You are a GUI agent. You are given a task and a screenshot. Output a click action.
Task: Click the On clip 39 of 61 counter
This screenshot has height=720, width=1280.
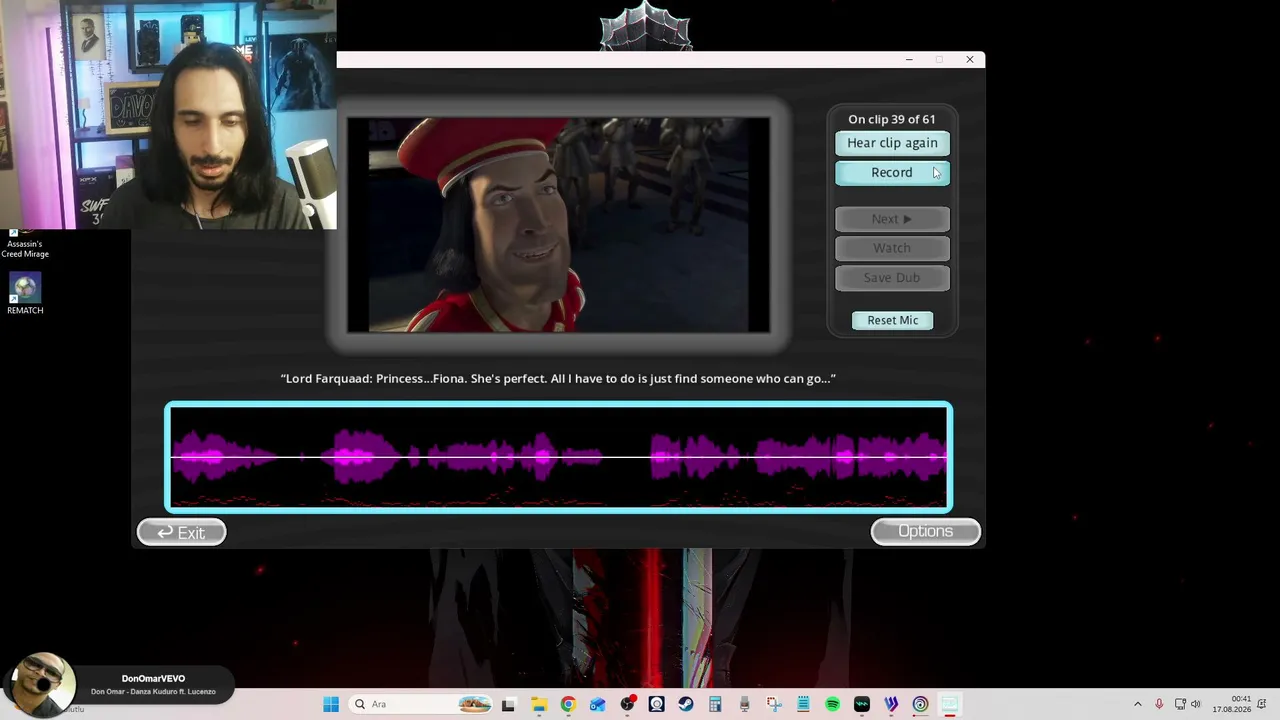point(892,119)
